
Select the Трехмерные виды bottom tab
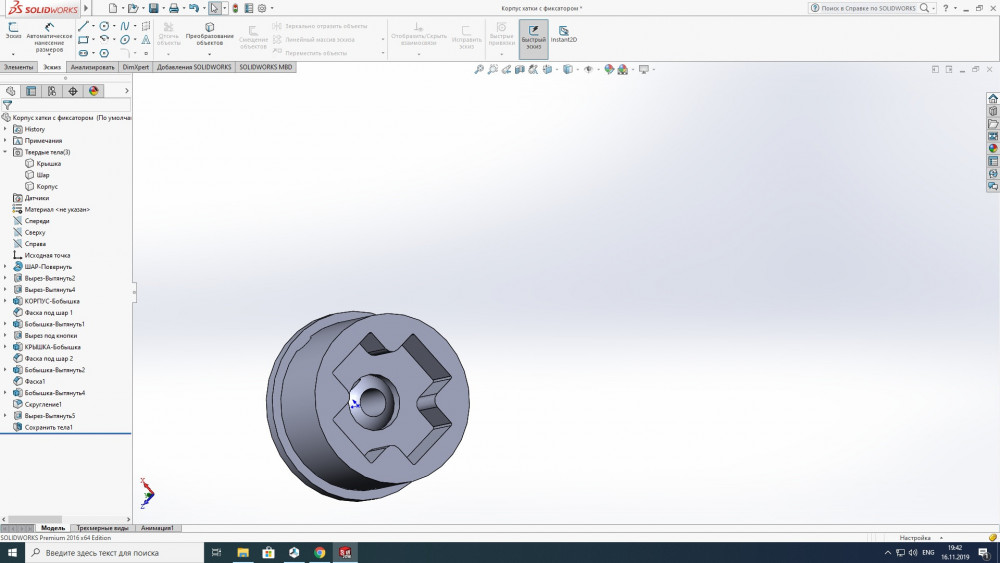click(102, 528)
